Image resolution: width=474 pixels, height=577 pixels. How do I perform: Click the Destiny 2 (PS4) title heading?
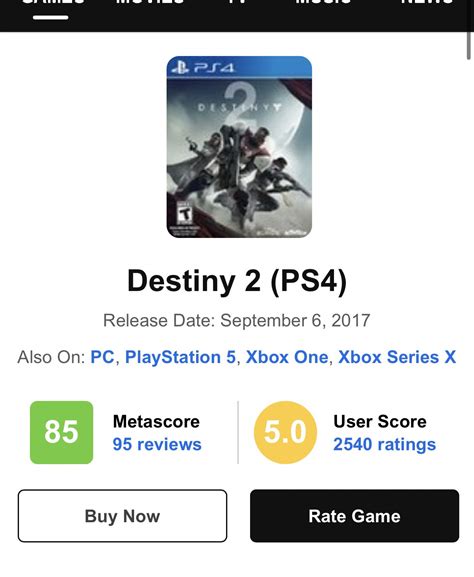tap(237, 281)
